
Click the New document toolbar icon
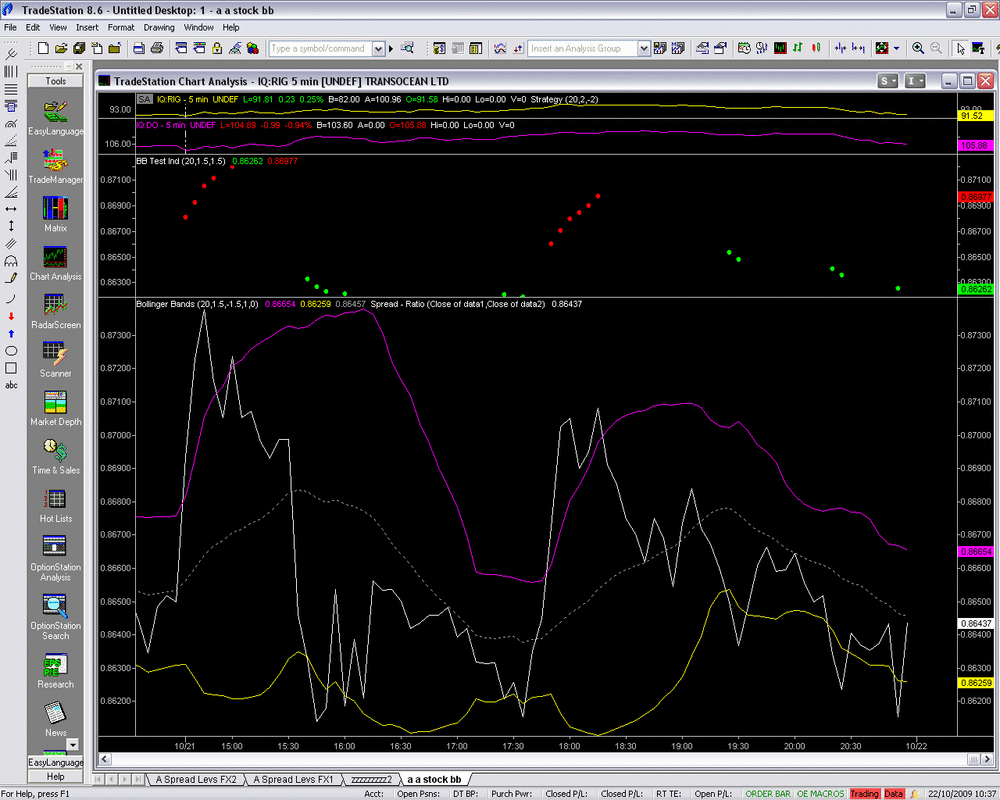click(43, 48)
